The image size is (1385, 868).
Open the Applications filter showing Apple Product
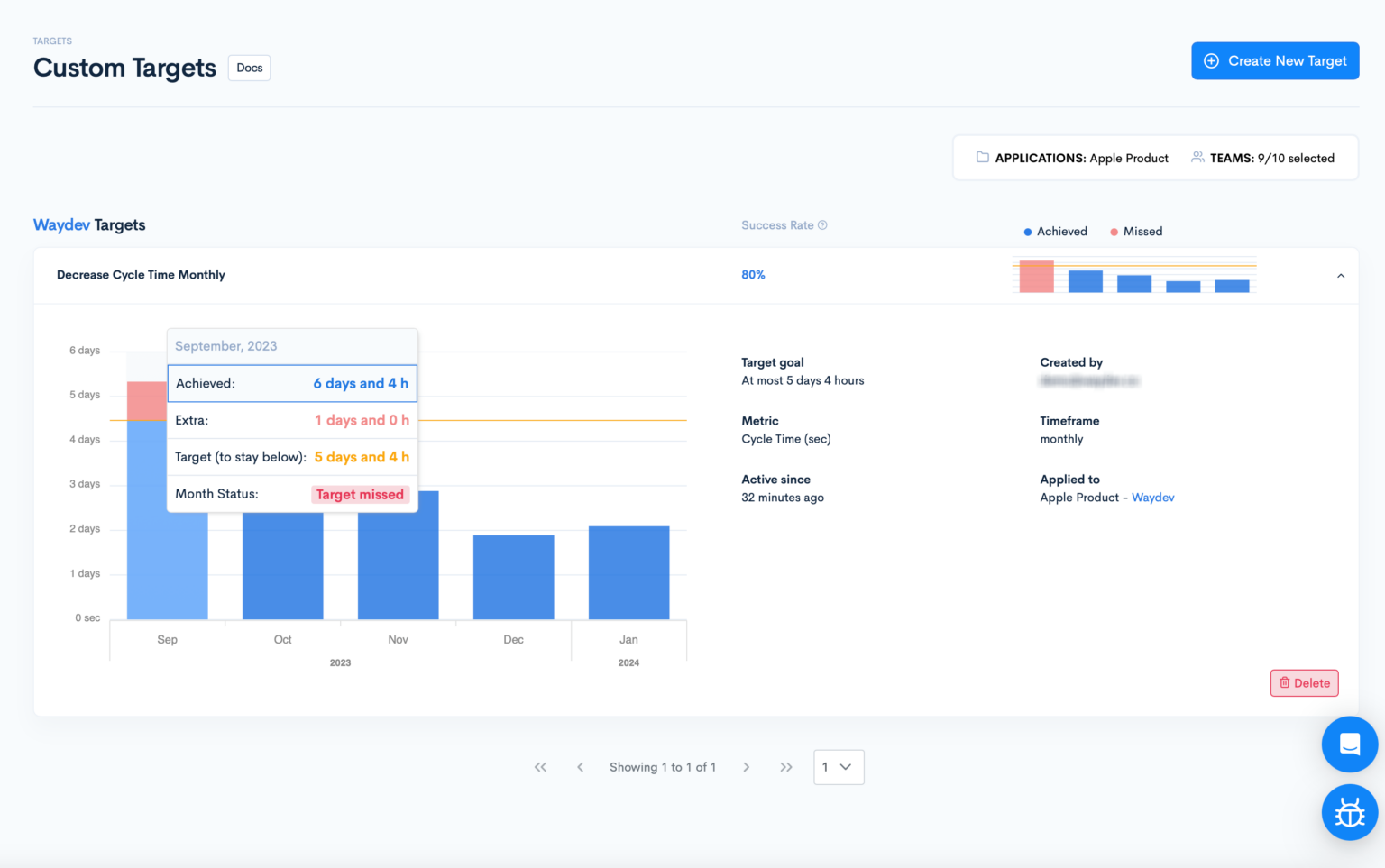pos(1073,157)
